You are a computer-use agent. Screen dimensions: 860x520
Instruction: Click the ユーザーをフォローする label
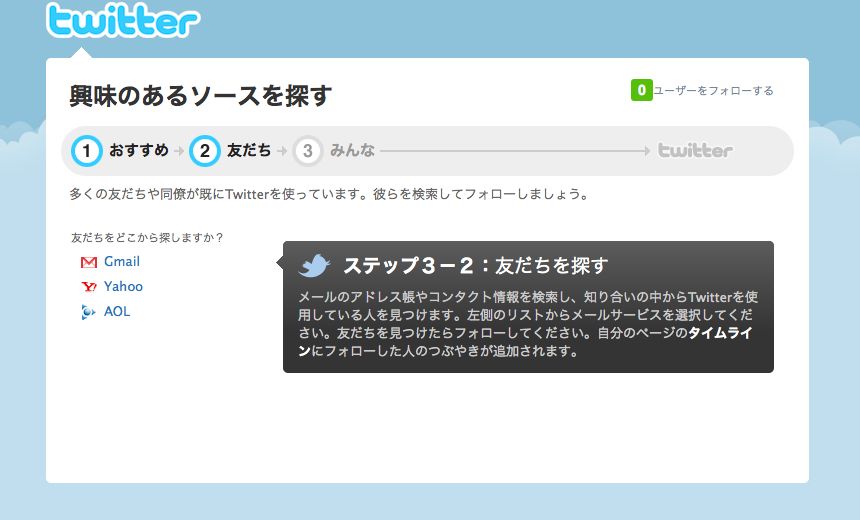(x=713, y=91)
